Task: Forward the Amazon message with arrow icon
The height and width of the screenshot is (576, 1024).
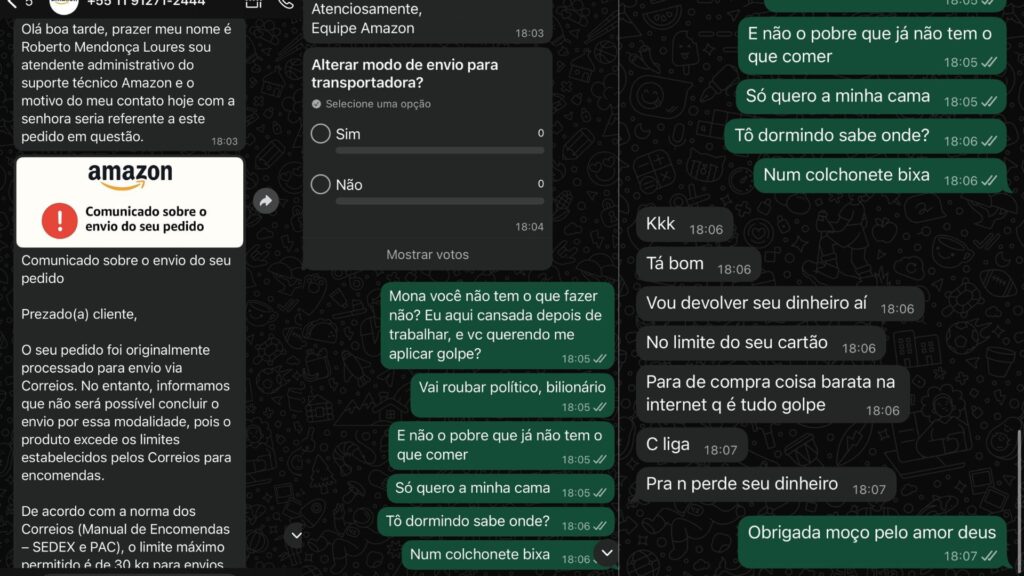Action: point(266,201)
